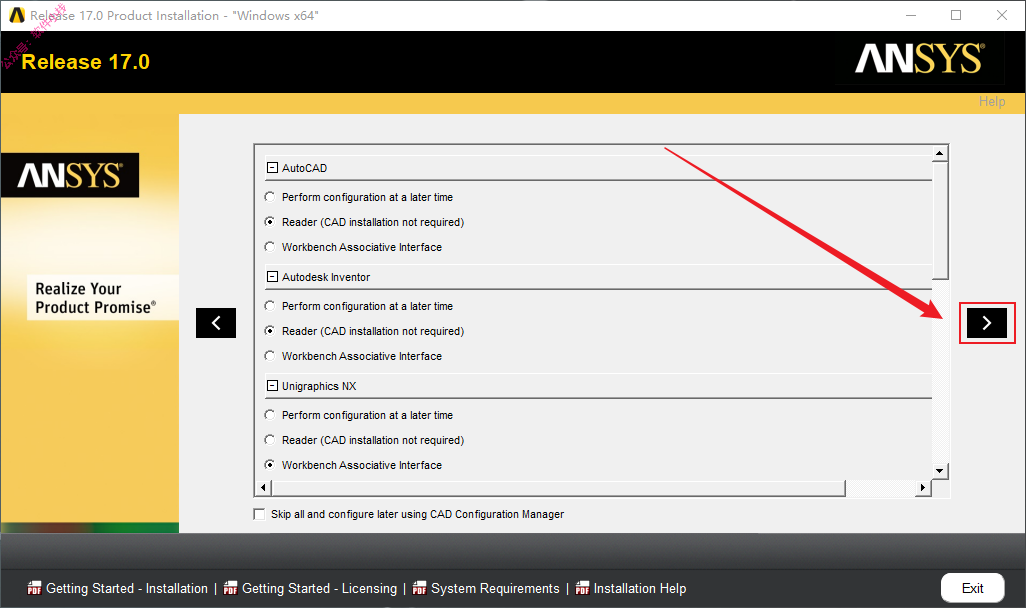Close the installer window
The width and height of the screenshot is (1026, 608).
(1002, 15)
